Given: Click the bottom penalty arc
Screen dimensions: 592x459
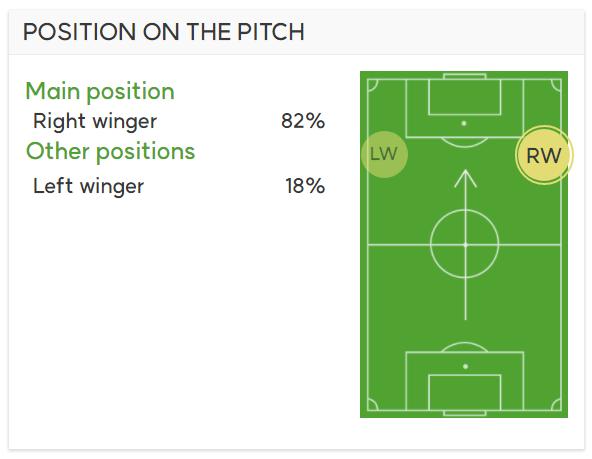Looking at the screenshot, I should (x=464, y=347).
